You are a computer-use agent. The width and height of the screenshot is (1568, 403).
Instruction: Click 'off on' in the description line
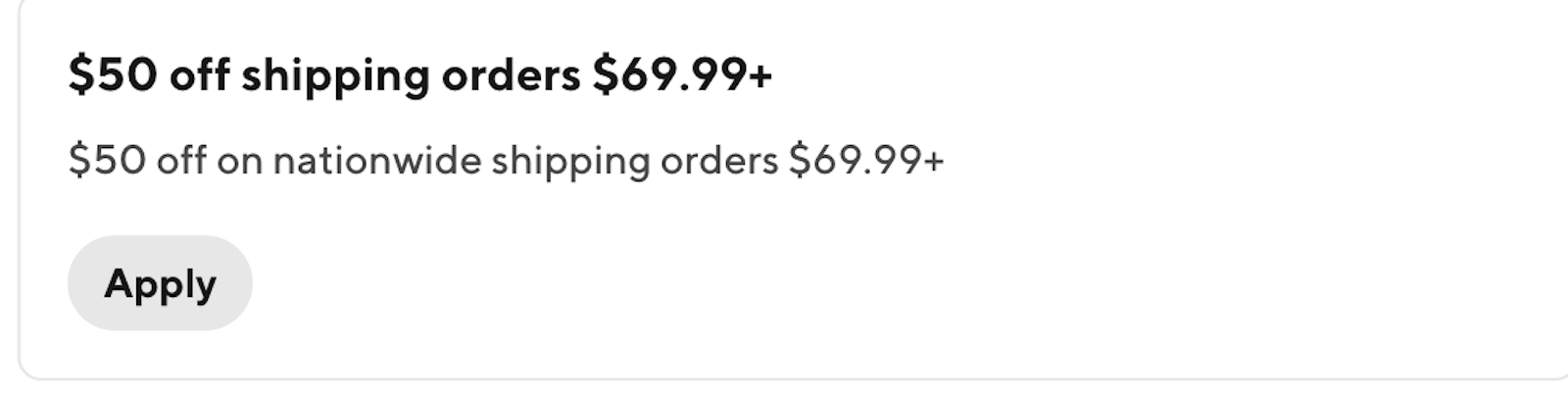210,161
